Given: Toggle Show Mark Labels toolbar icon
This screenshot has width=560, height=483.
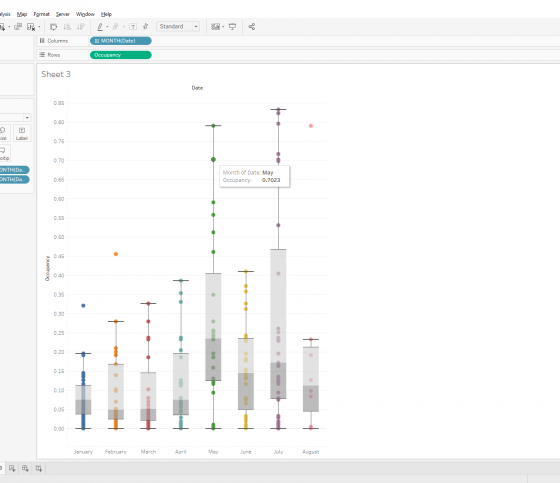Looking at the screenshot, I should [133, 27].
